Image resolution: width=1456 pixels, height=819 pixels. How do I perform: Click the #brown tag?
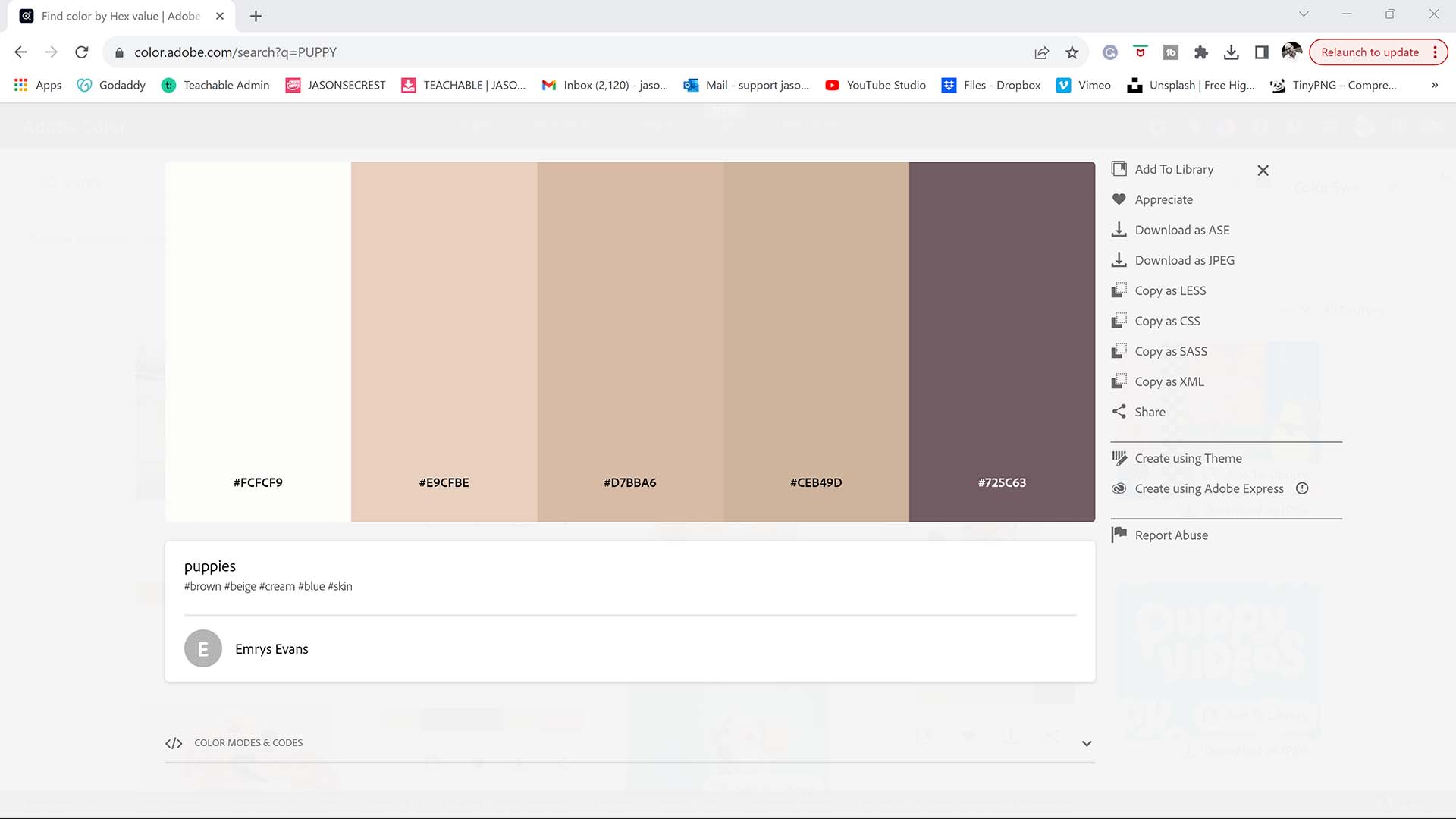coord(202,586)
